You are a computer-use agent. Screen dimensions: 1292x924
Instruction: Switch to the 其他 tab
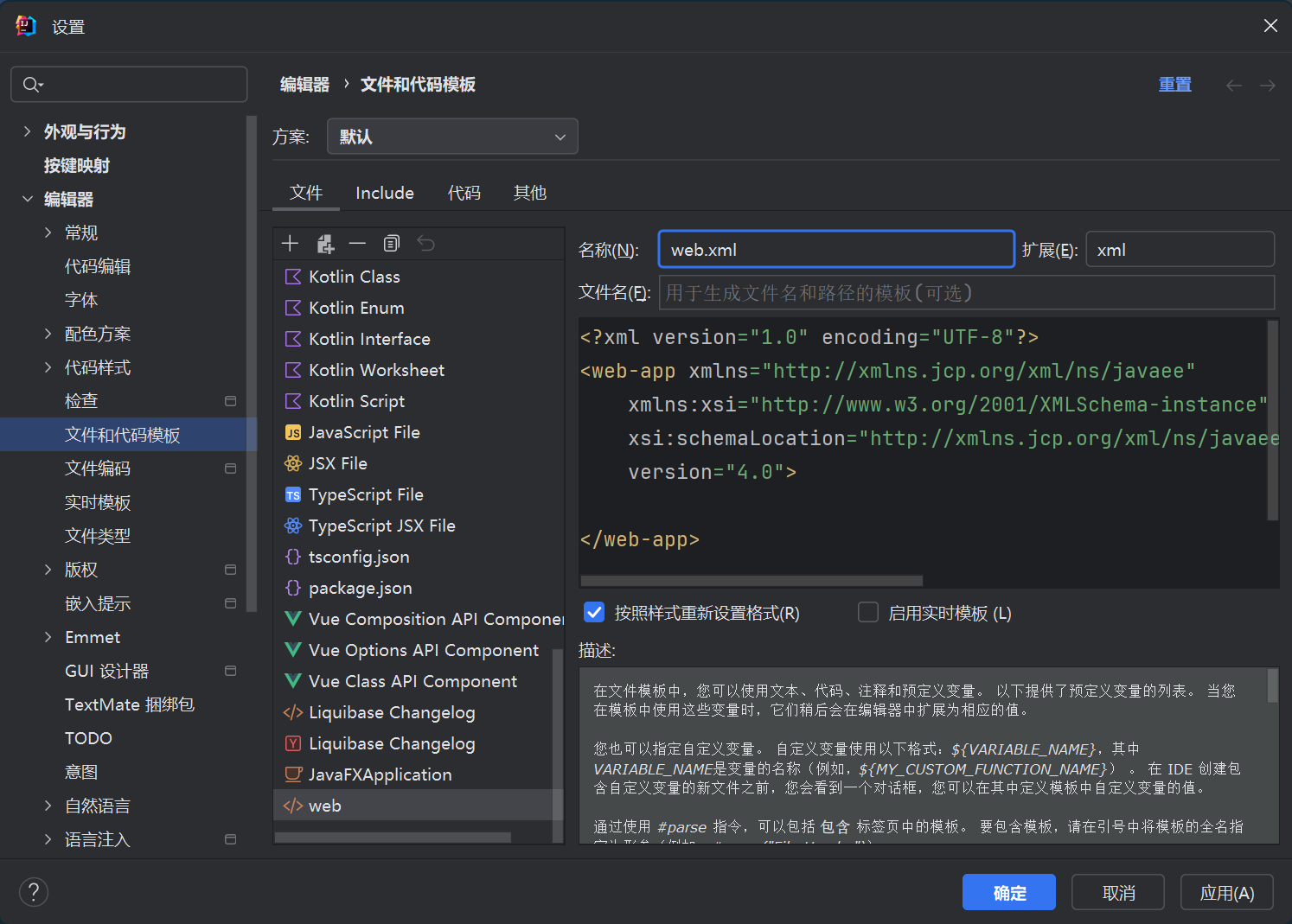click(530, 193)
